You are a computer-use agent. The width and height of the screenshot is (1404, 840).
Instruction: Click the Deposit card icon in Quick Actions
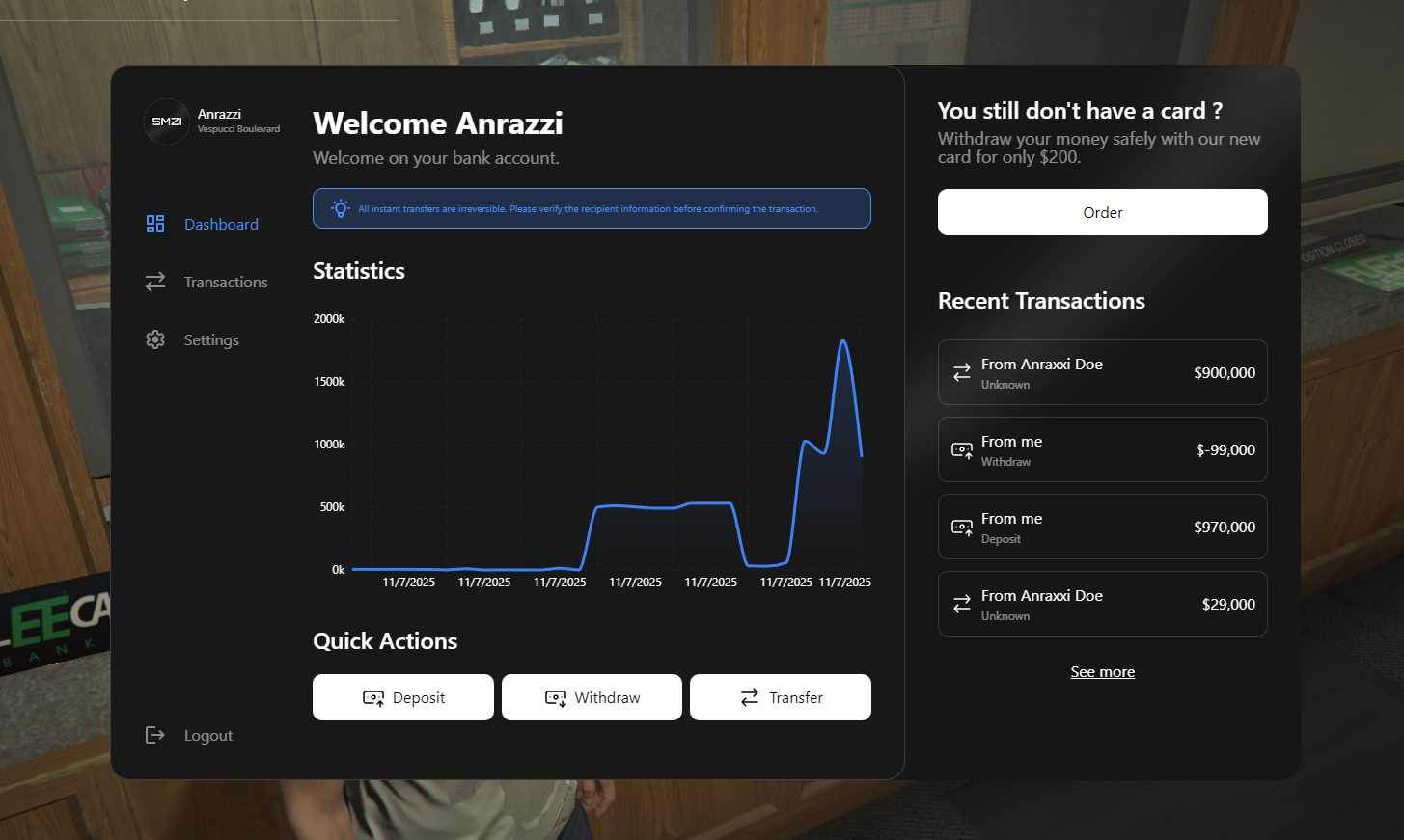[x=374, y=696]
